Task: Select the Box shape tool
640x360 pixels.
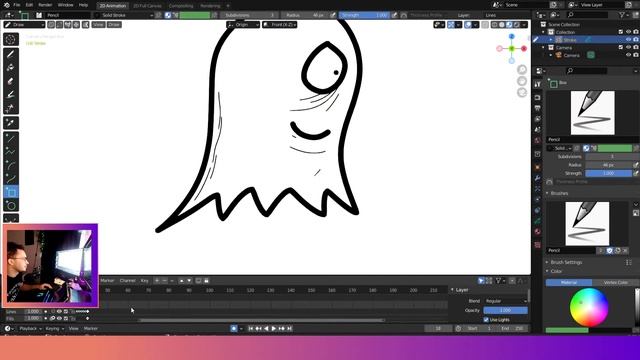Action: (11, 192)
